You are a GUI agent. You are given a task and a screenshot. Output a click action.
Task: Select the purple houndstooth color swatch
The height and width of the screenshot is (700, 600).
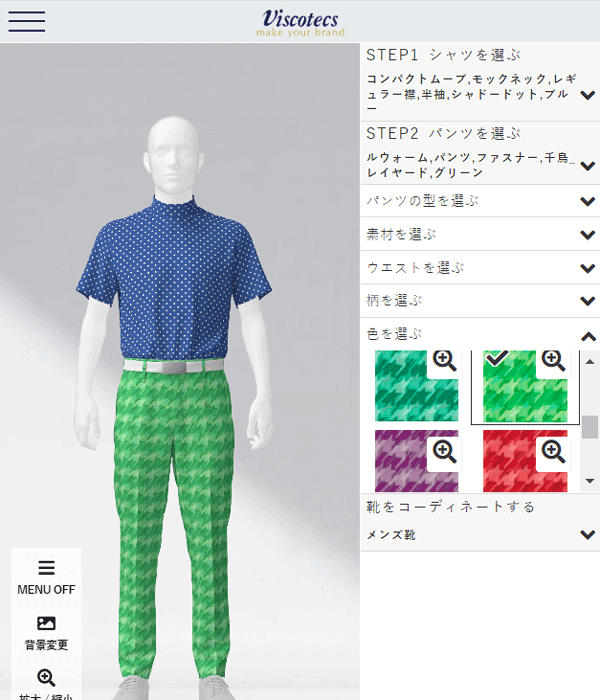point(417,461)
